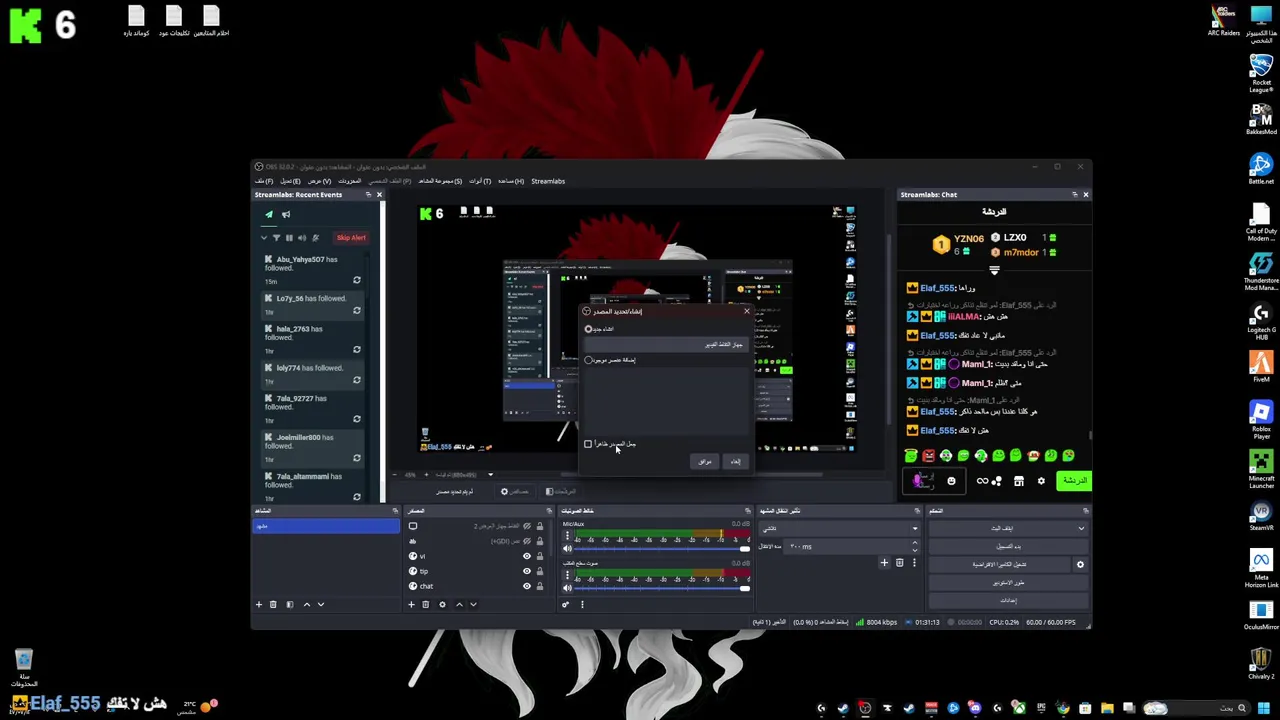Click the new source name input field
The height and width of the screenshot is (720, 1280).
coord(667,344)
